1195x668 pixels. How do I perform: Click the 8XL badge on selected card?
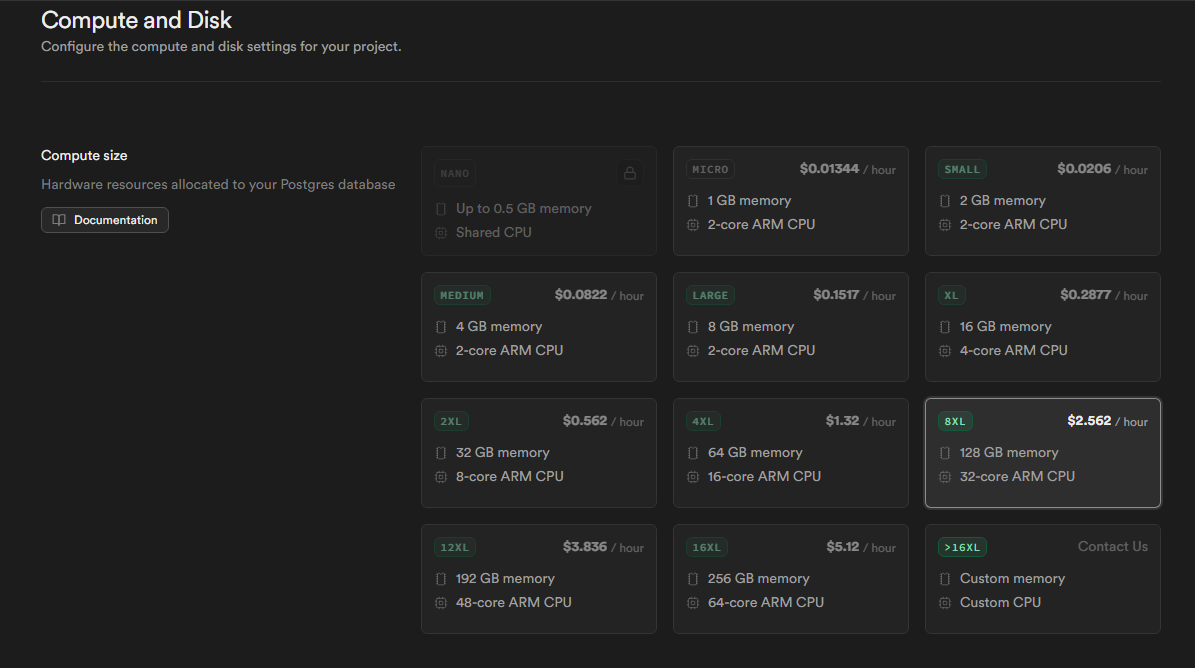click(955, 421)
